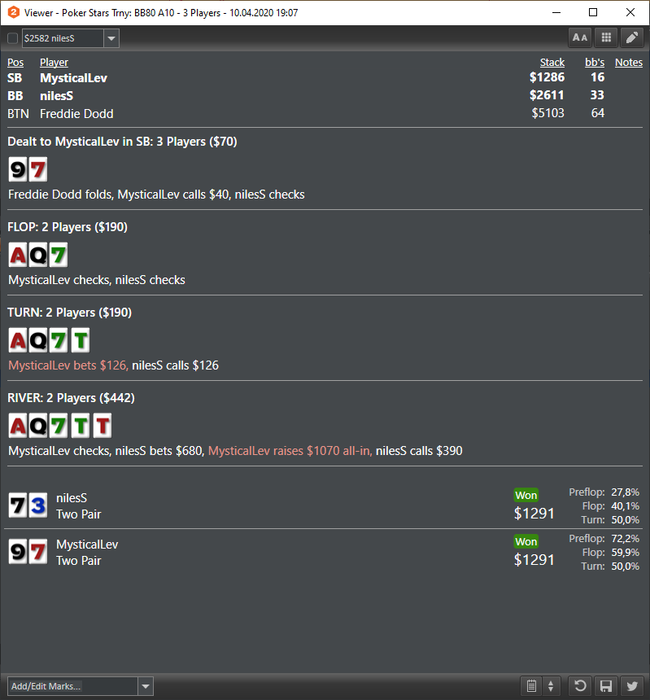Sort by the Pos column header
This screenshot has height=700, width=650.
(x=15, y=62)
